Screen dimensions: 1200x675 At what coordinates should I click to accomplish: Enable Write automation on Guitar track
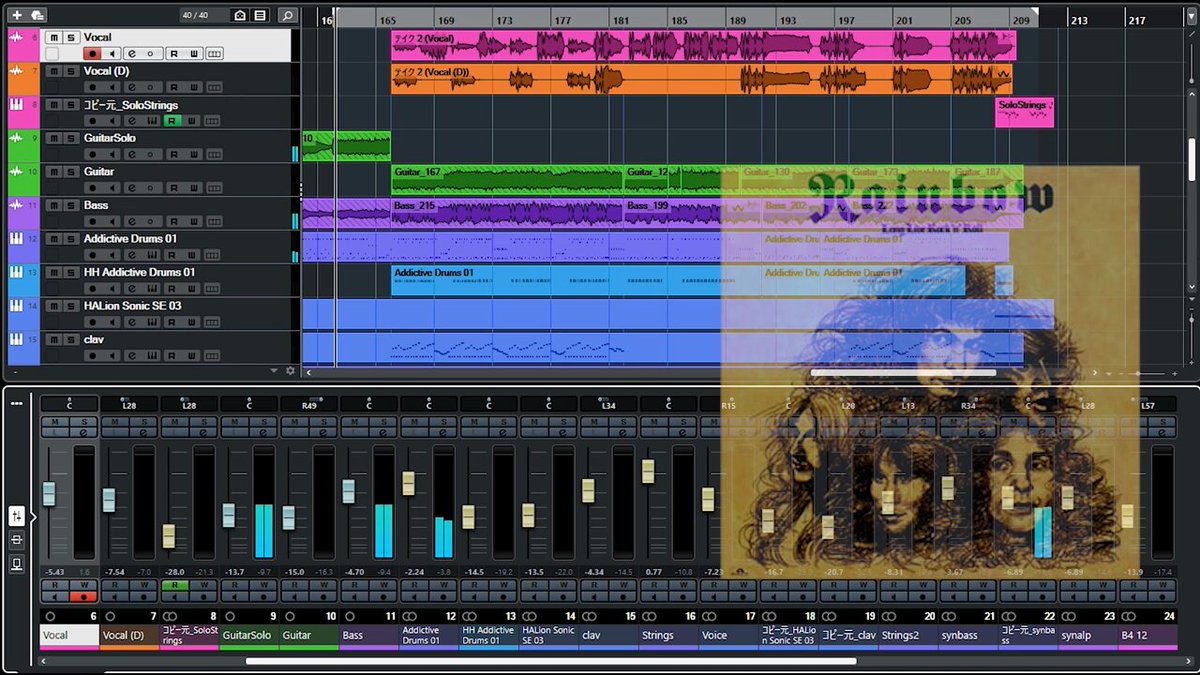193,188
